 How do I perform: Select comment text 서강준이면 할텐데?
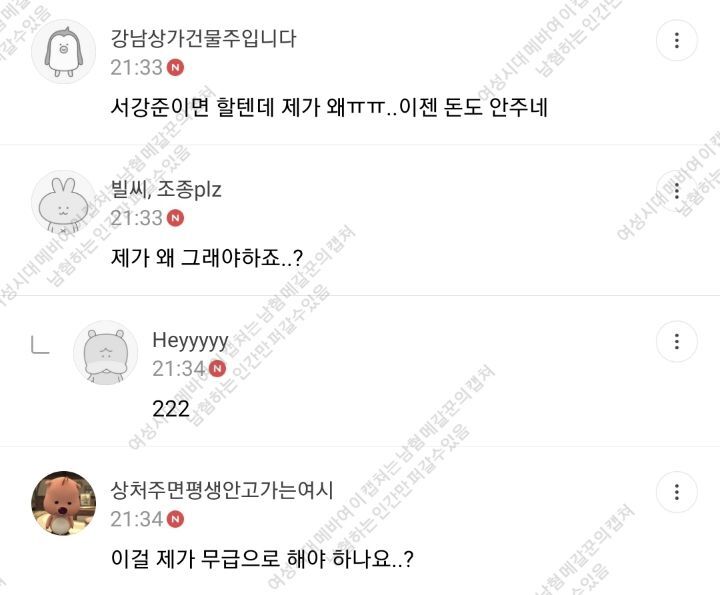[x=192, y=107]
